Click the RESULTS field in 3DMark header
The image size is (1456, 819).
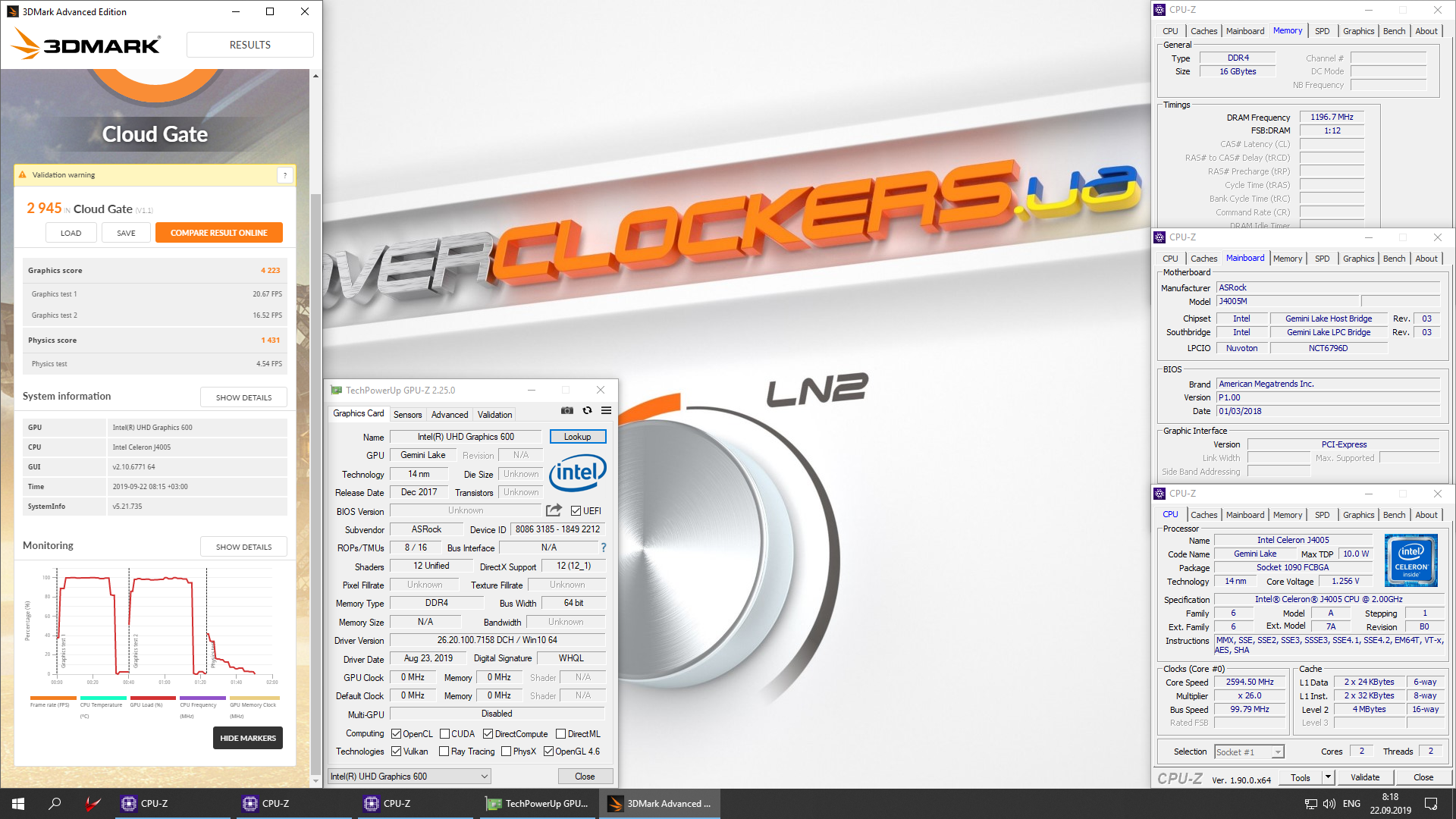[250, 45]
